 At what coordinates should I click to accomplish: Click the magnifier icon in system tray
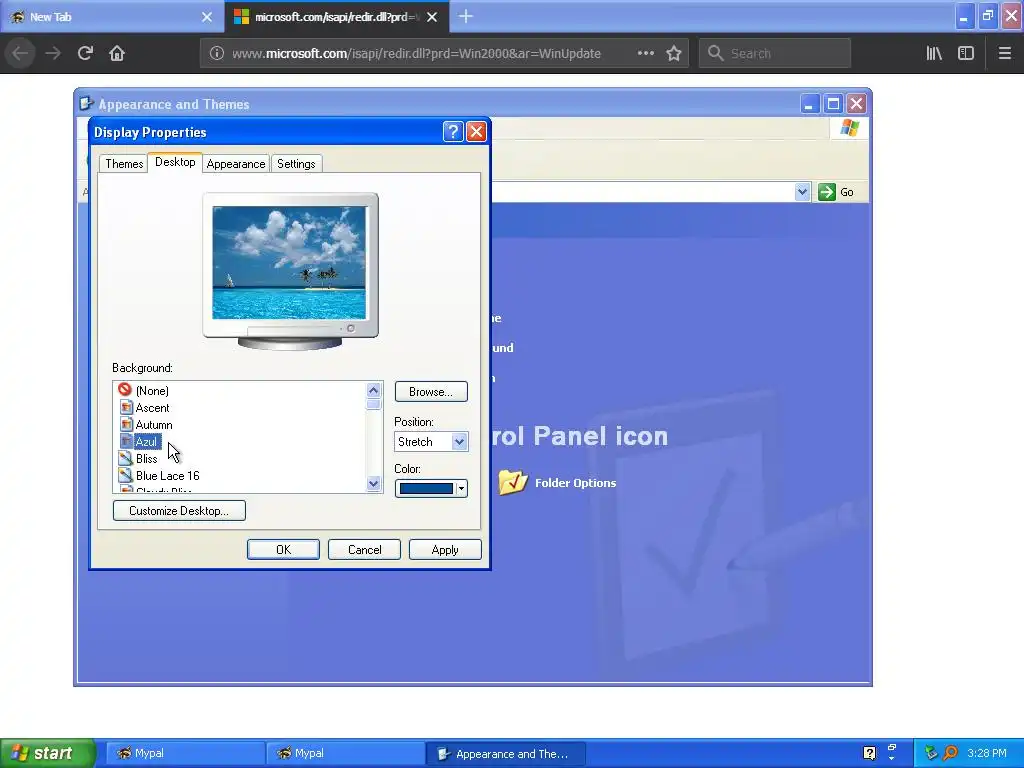pyautogui.click(x=950, y=753)
